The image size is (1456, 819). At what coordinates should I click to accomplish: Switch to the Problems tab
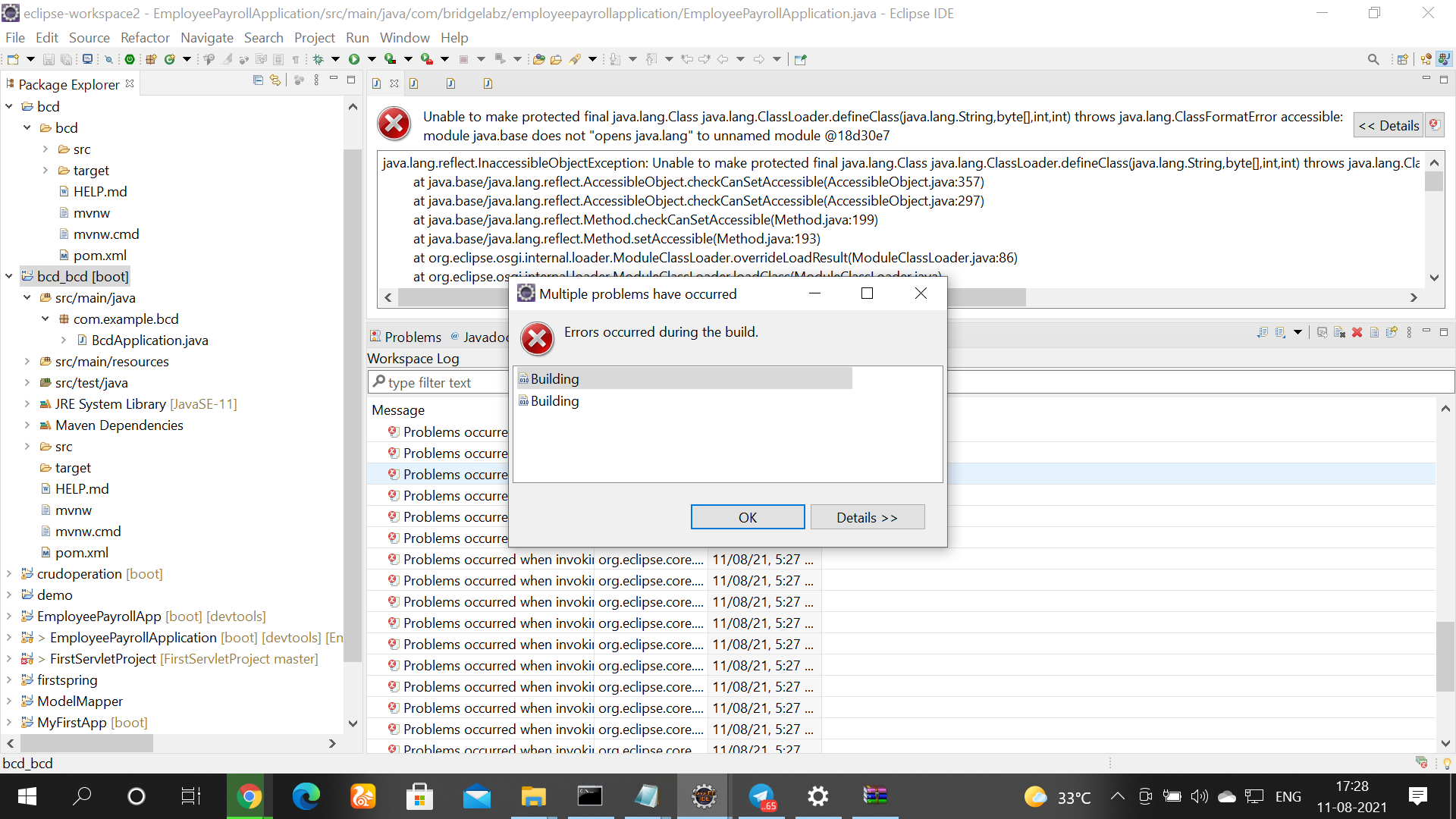(x=405, y=337)
